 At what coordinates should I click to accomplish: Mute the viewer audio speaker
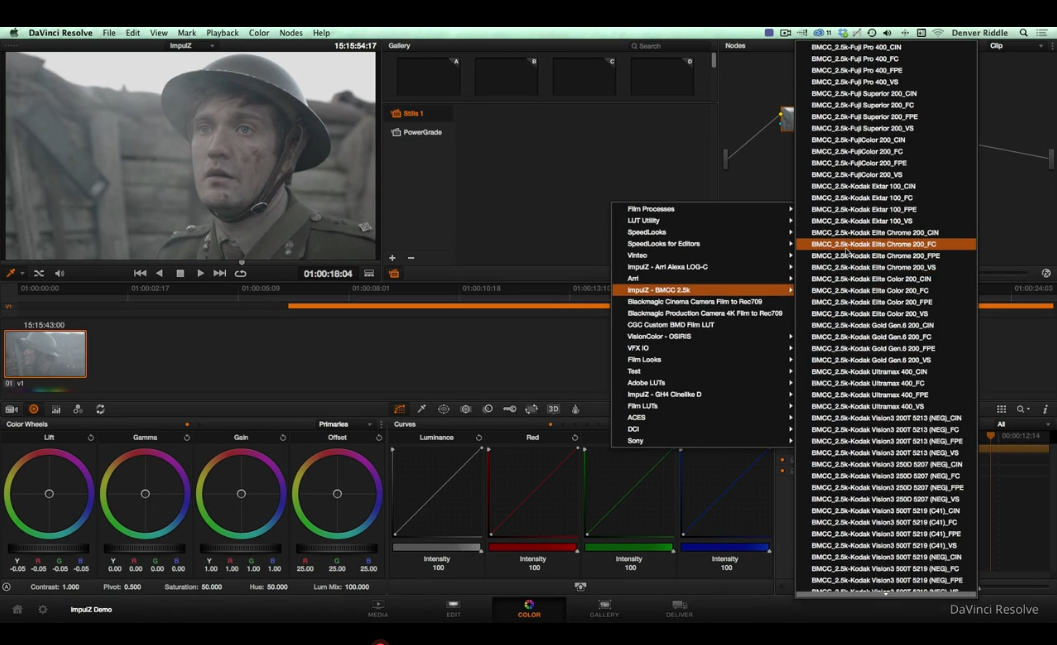pos(59,273)
